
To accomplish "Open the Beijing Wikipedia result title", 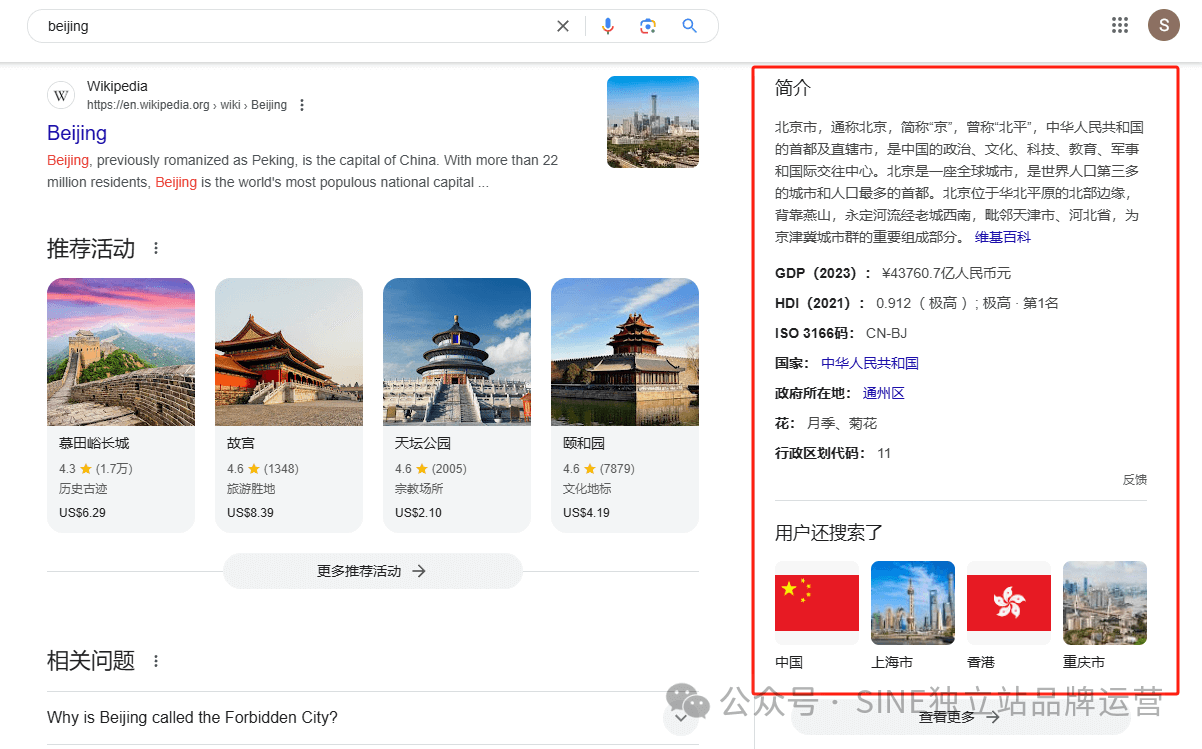I will pyautogui.click(x=77, y=133).
